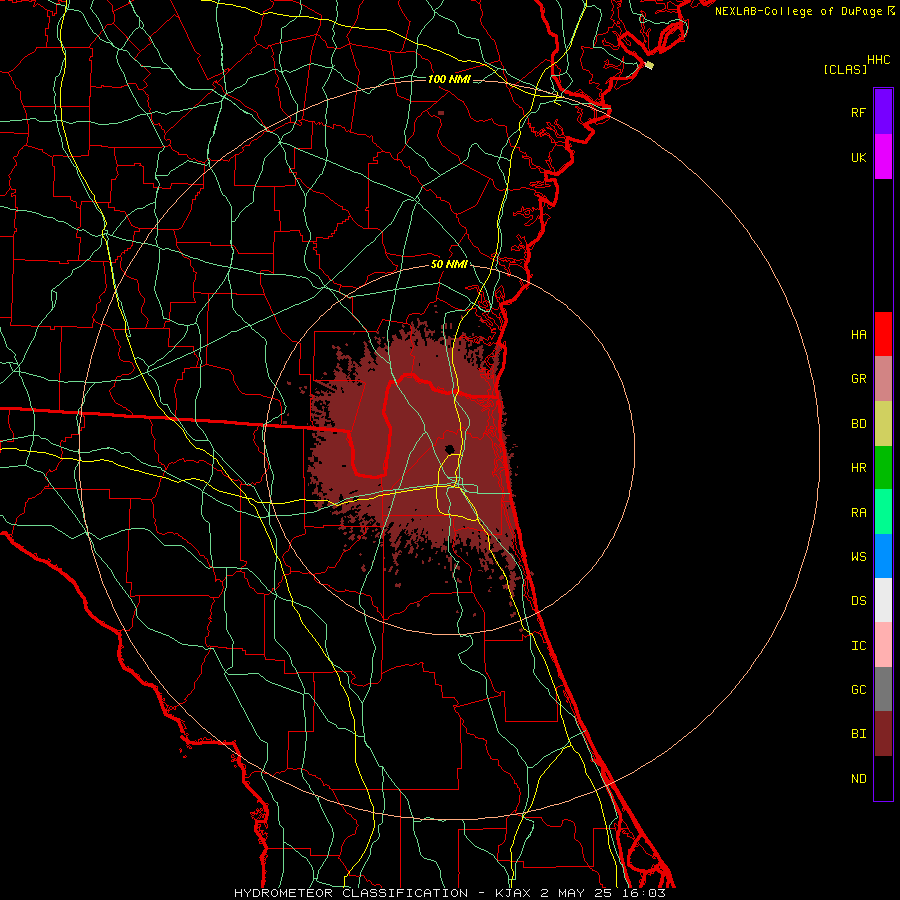The width and height of the screenshot is (900, 900).
Task: Pick the RA mint green legend swatch
Action: click(x=883, y=512)
